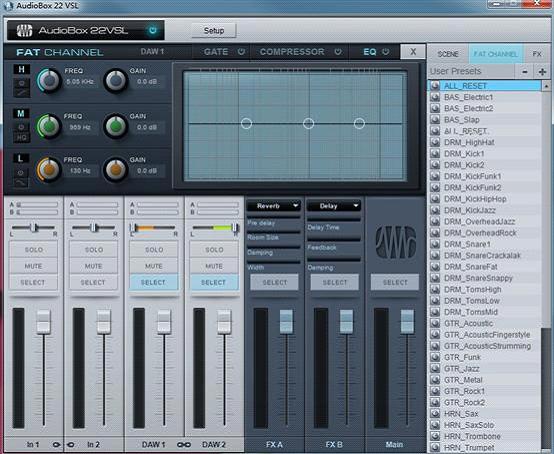Load the BAS_Electric1 preset

484,97
